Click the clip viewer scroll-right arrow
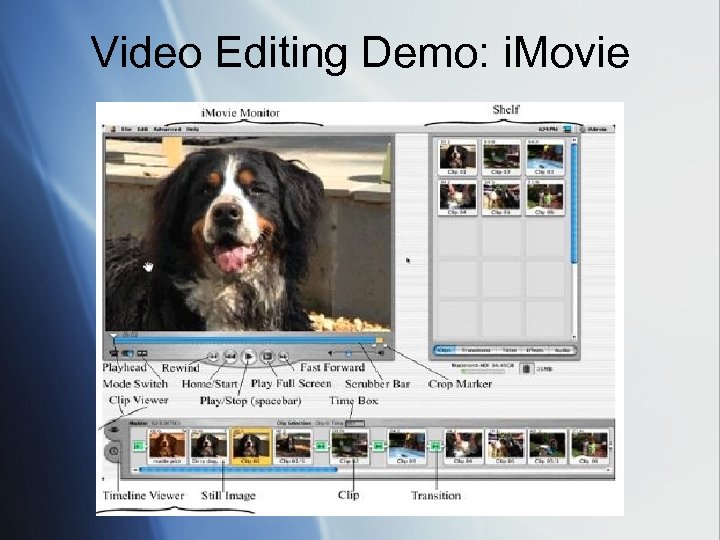720x540 pixels. click(608, 470)
